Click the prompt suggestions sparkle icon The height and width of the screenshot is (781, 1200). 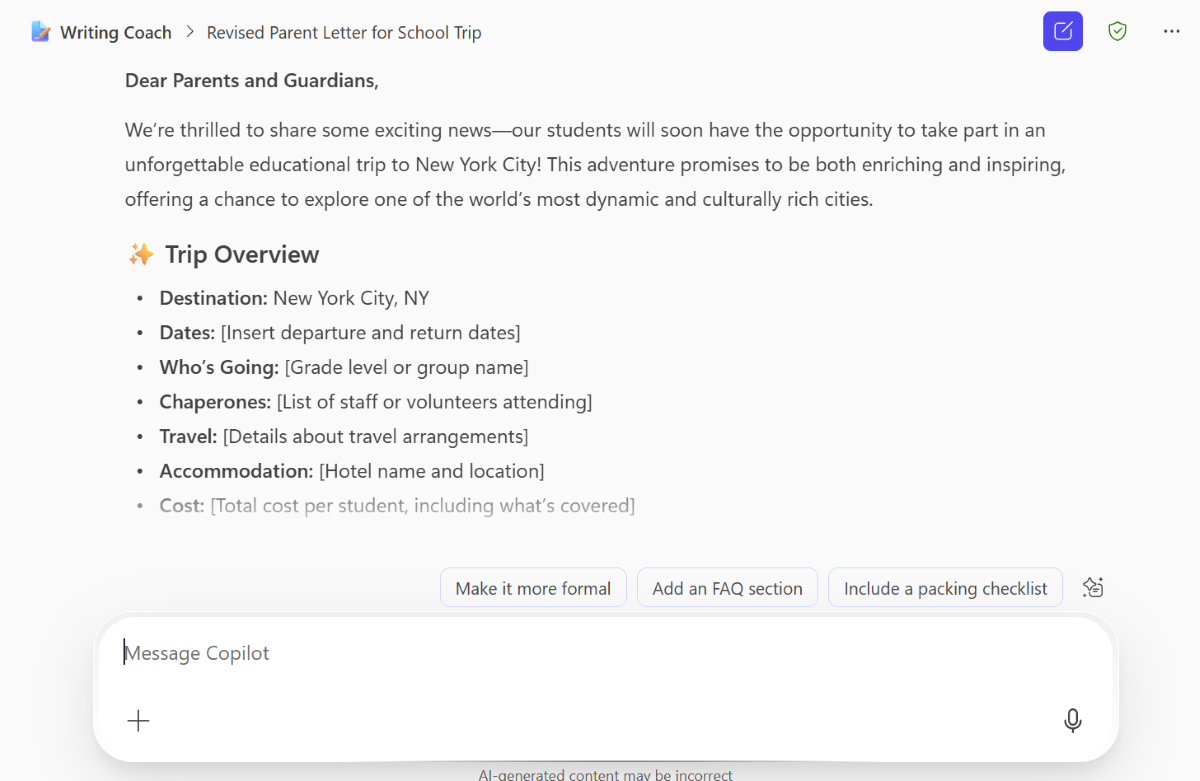1092,587
